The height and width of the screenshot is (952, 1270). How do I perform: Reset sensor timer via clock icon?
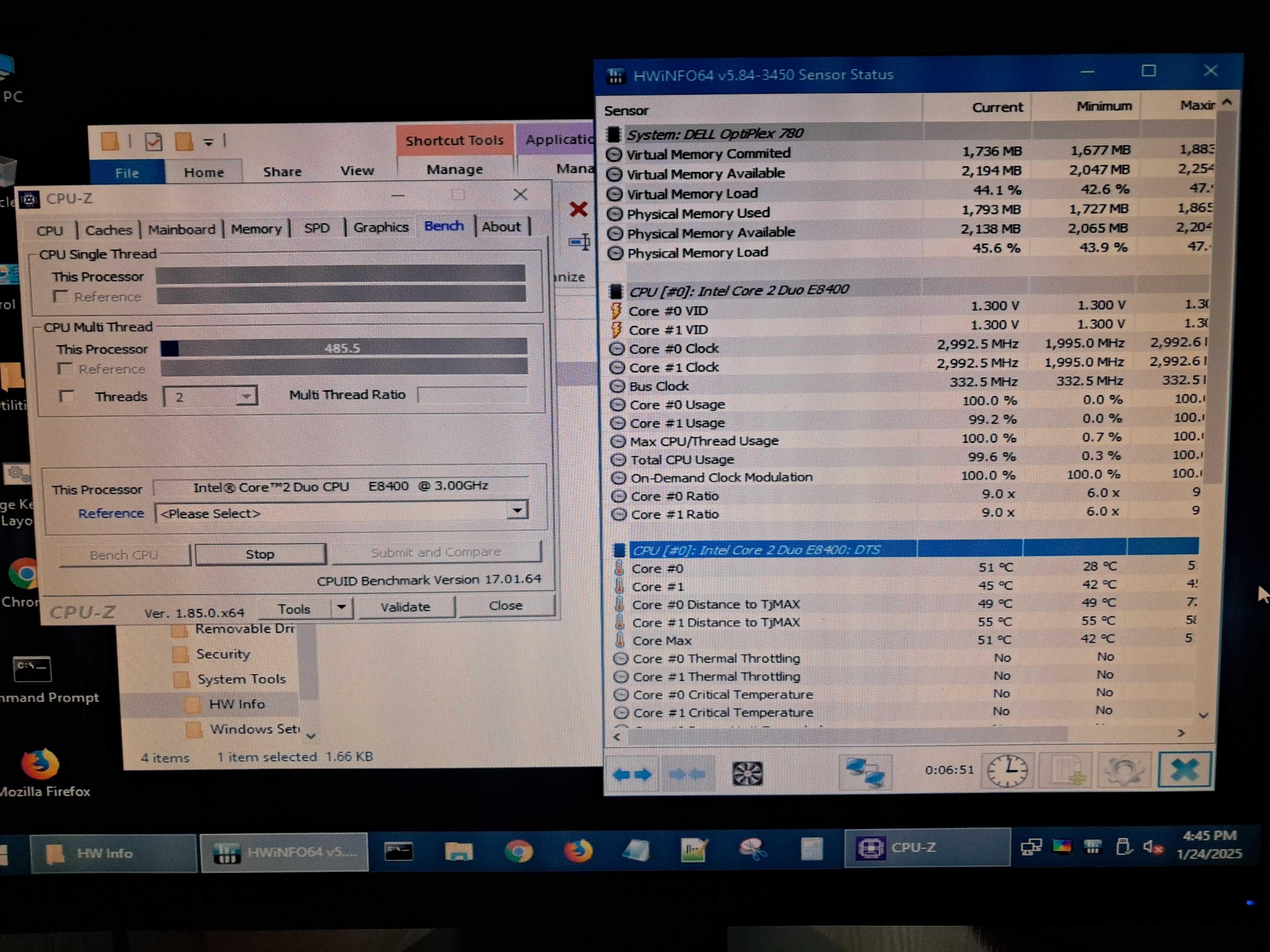click(1007, 771)
